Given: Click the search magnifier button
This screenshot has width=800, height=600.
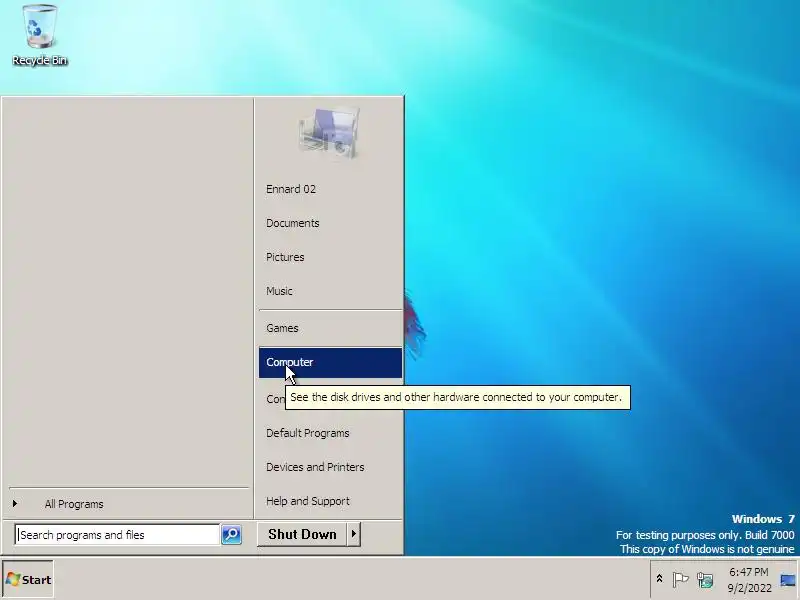Looking at the screenshot, I should coord(231,535).
